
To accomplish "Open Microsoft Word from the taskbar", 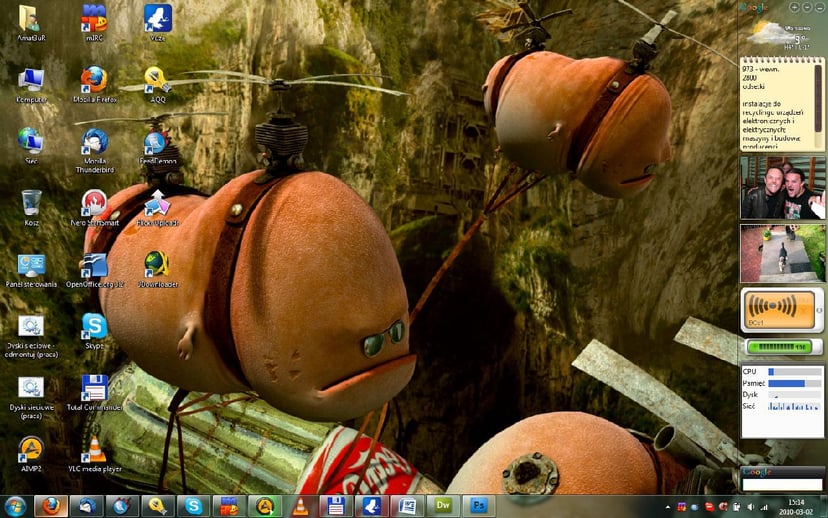I will [407, 506].
